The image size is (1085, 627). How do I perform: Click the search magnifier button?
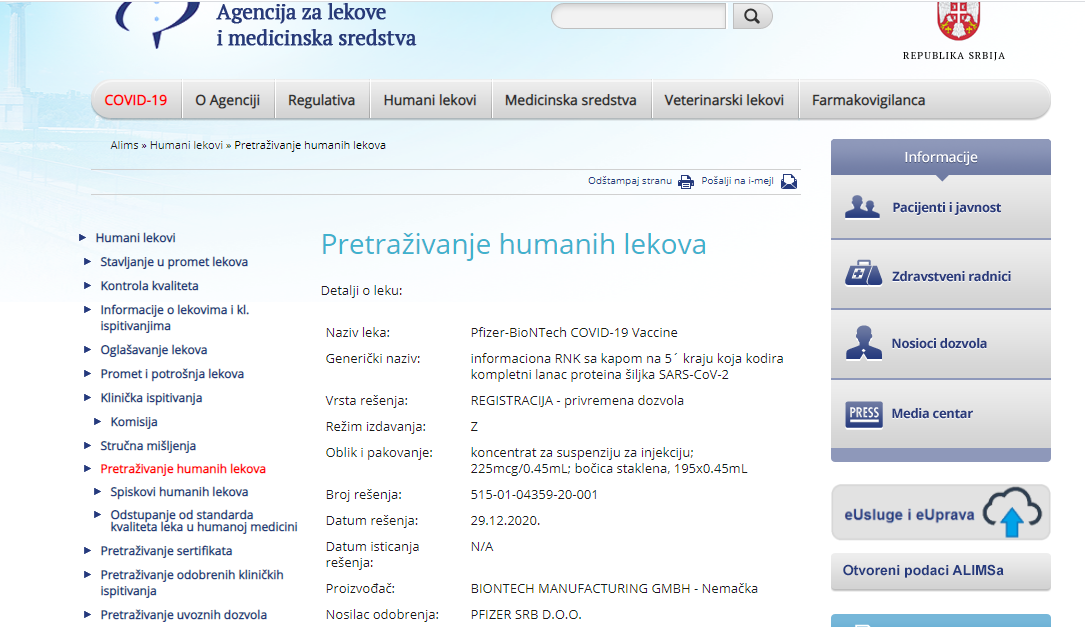tap(752, 16)
